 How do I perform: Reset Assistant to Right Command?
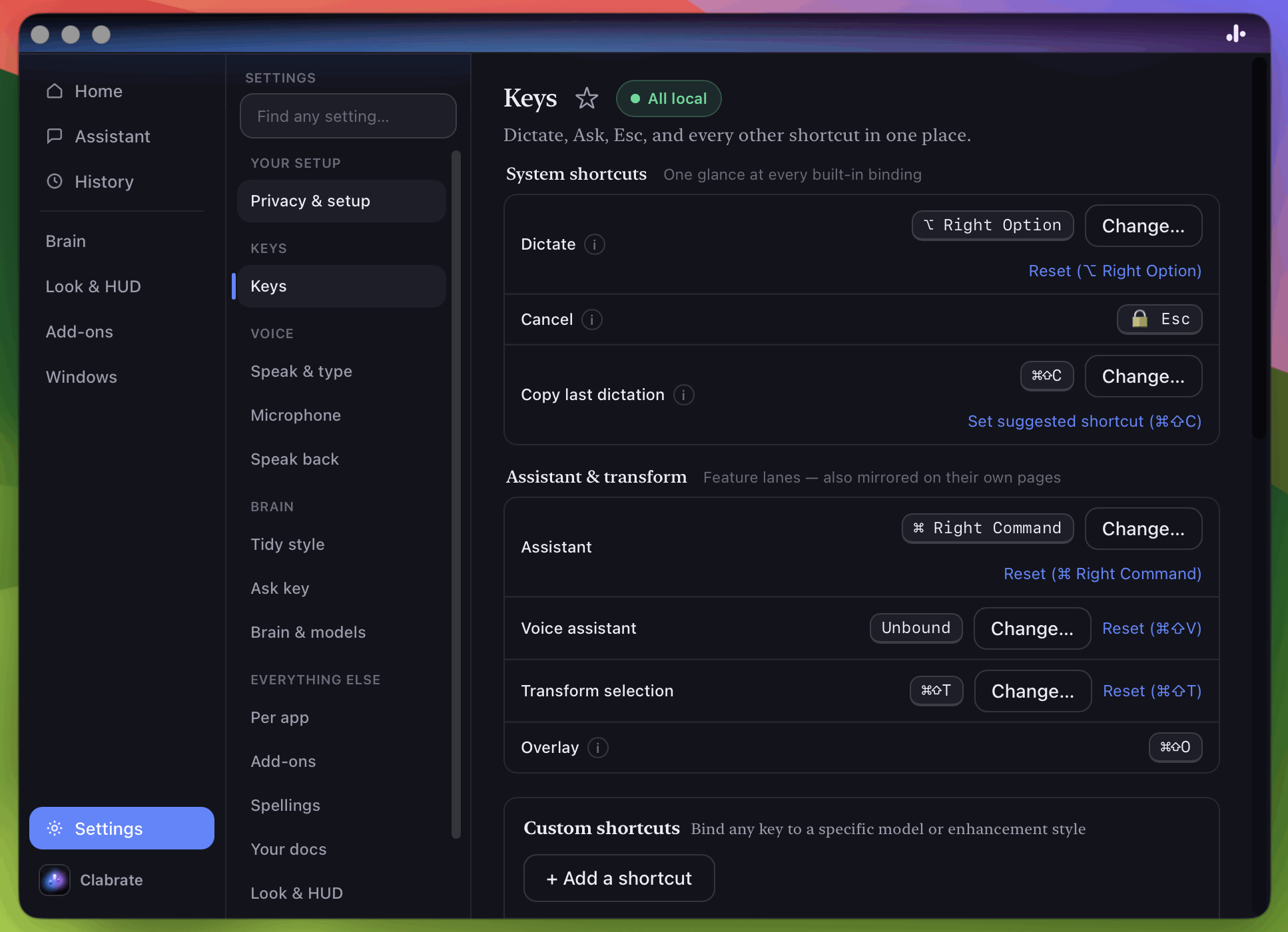pyautogui.click(x=1102, y=574)
